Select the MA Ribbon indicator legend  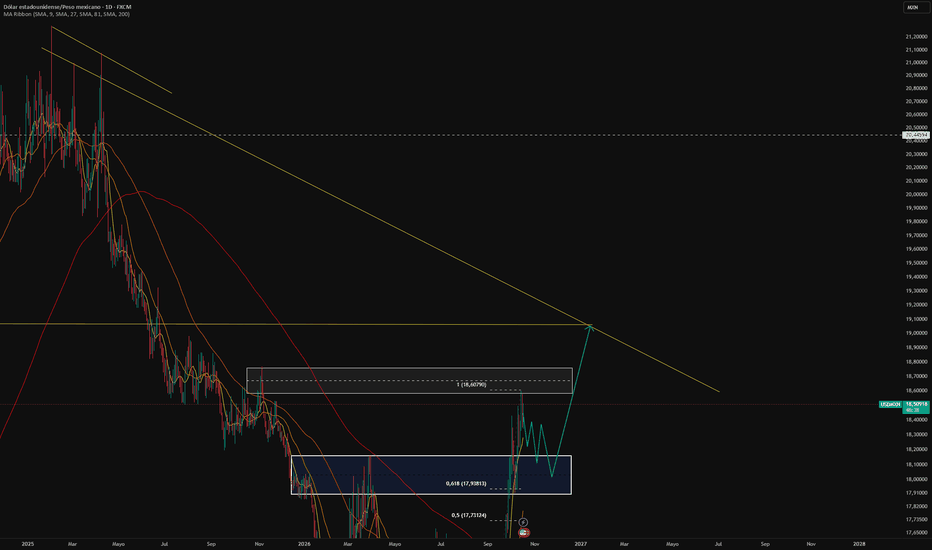pyautogui.click(x=67, y=14)
